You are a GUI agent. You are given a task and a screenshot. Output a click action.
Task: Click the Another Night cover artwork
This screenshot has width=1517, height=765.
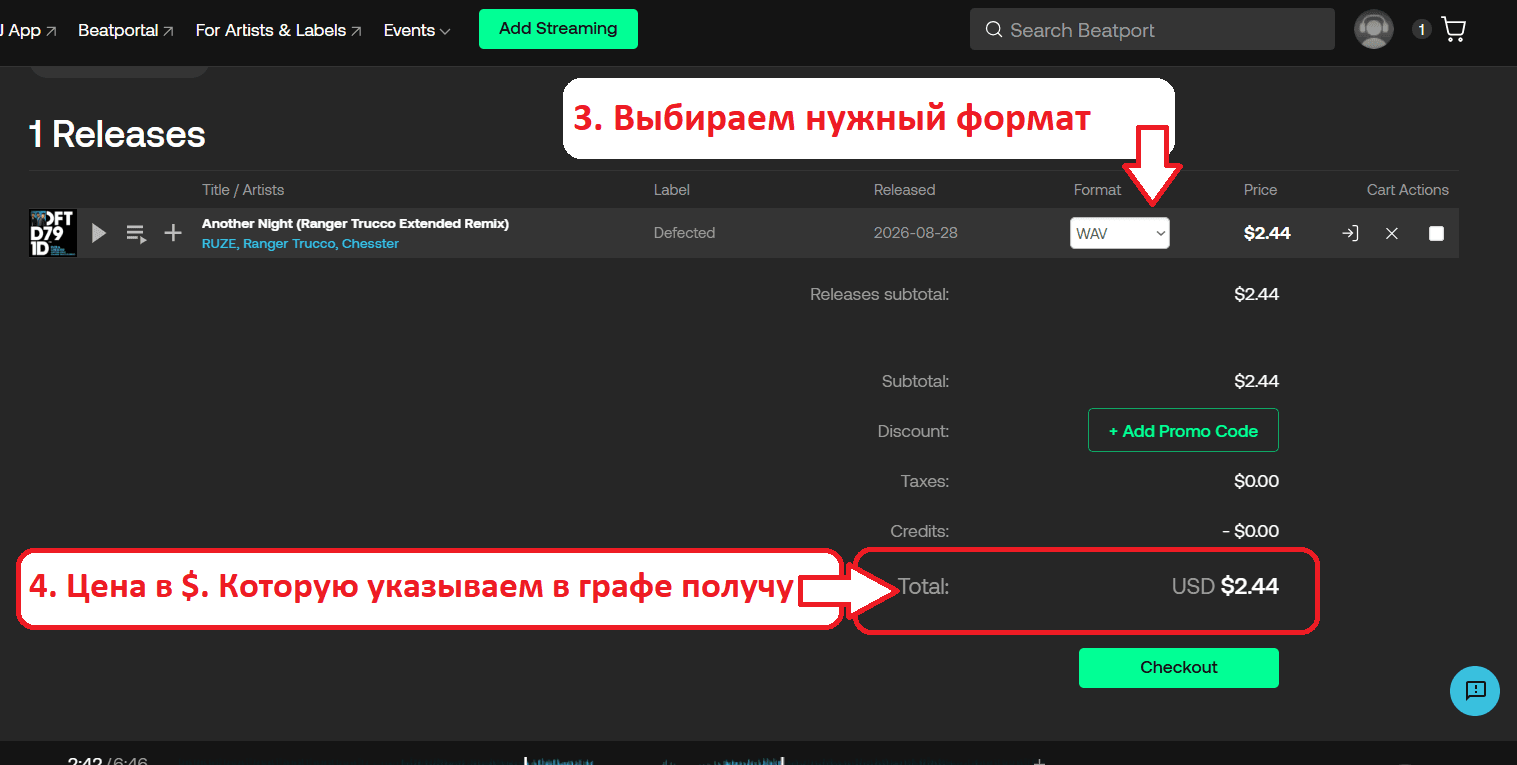click(53, 233)
